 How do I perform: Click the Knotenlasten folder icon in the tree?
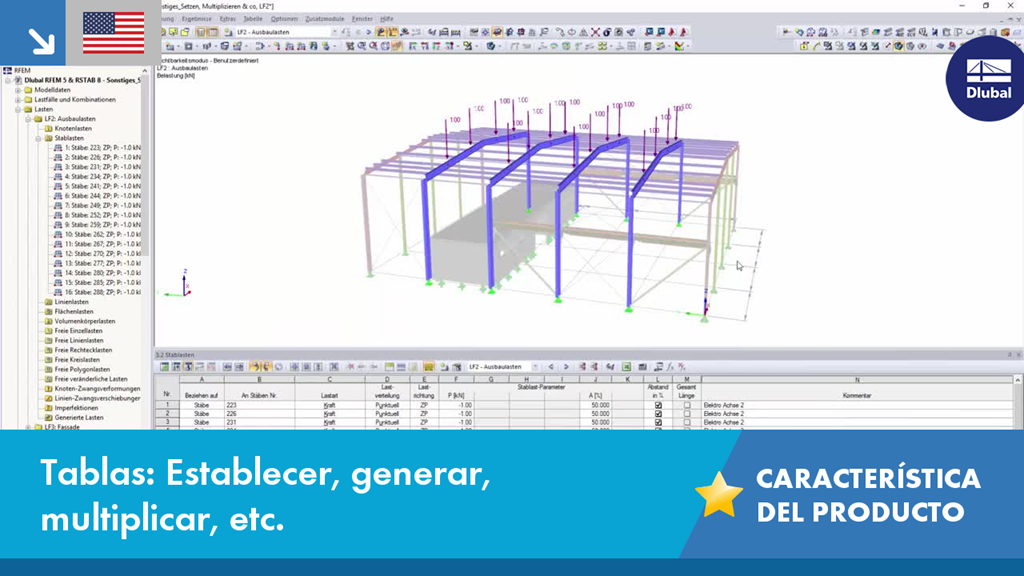click(x=48, y=129)
